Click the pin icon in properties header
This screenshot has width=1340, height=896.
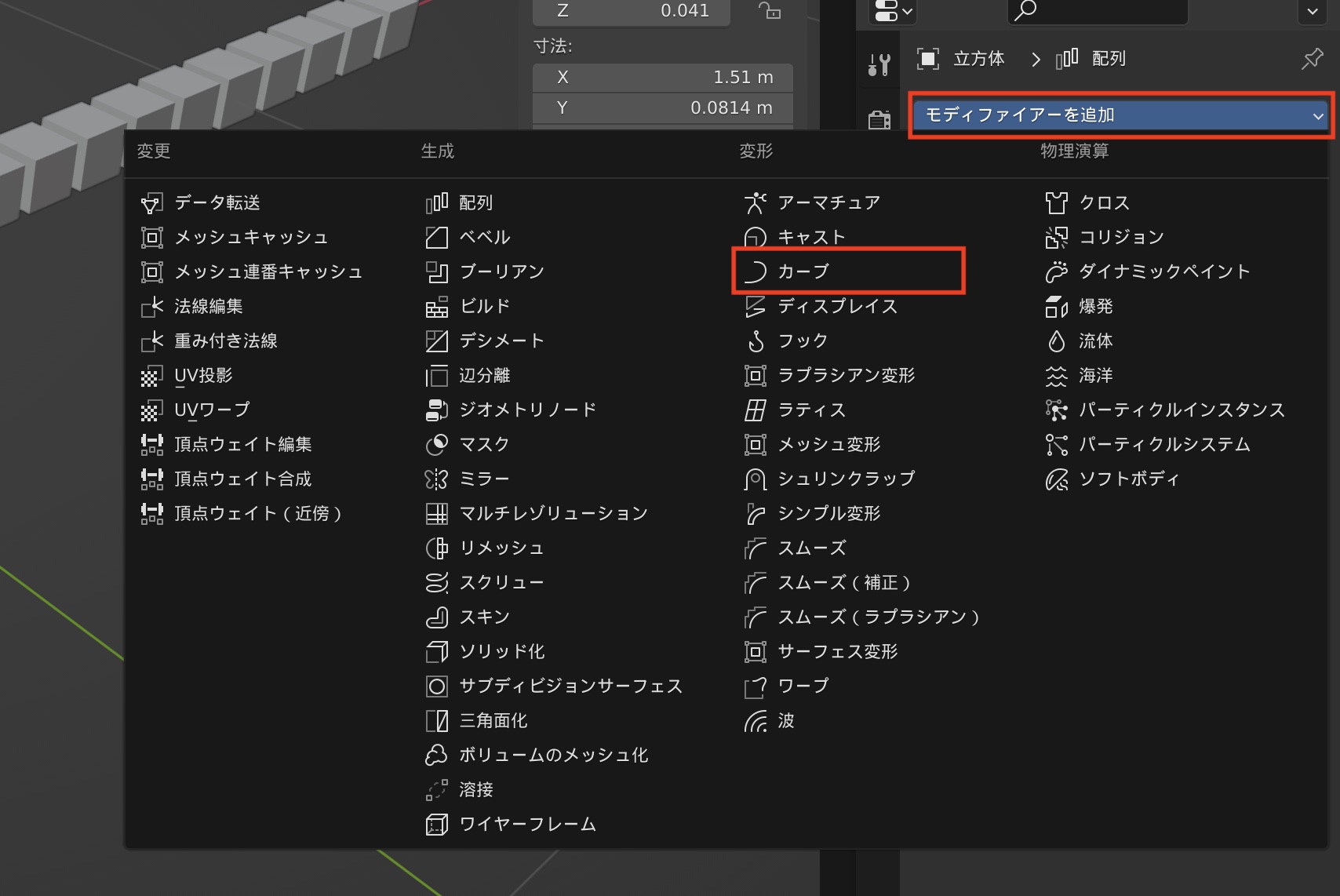(x=1312, y=59)
